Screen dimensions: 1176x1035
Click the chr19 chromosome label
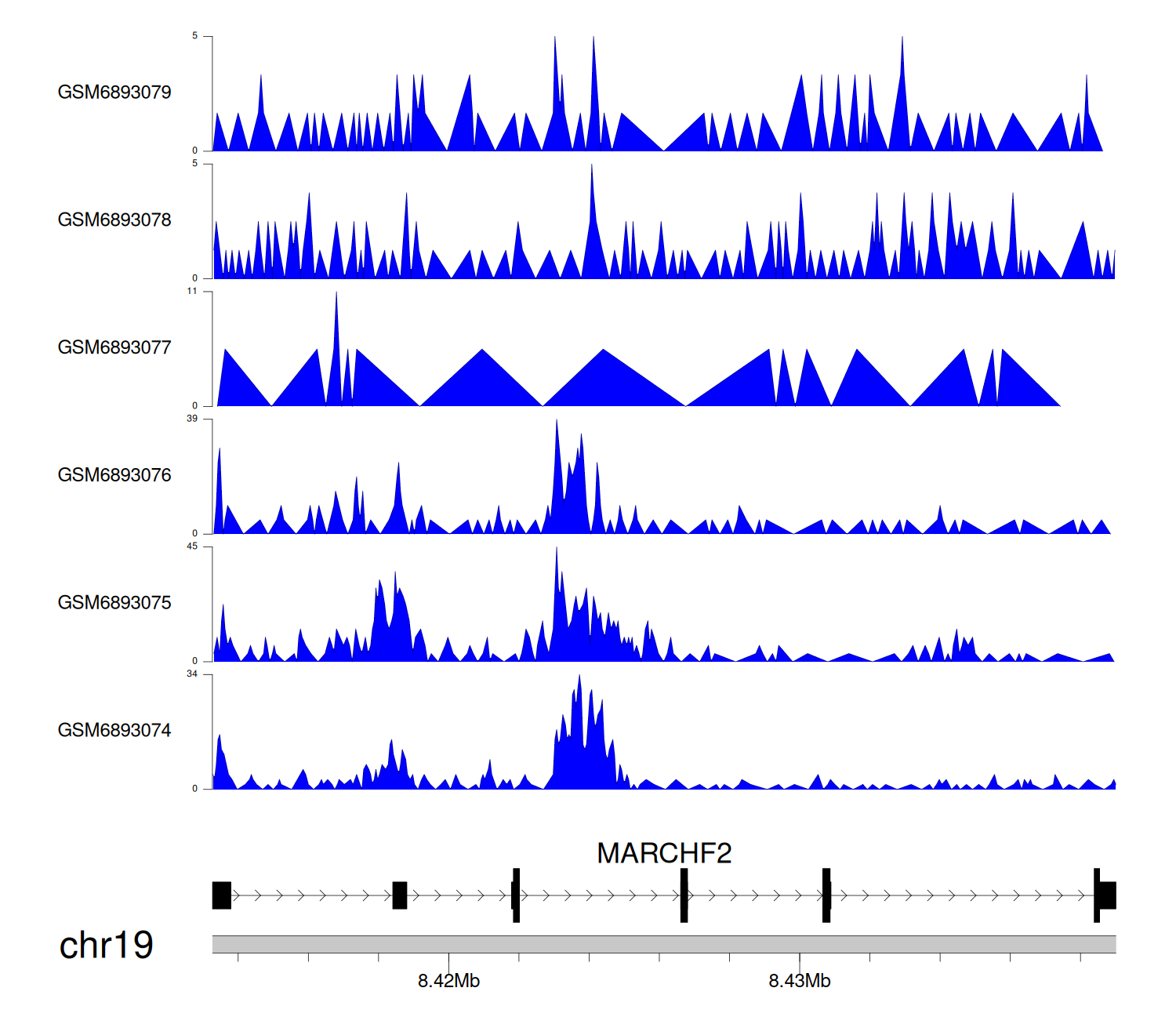107,946
